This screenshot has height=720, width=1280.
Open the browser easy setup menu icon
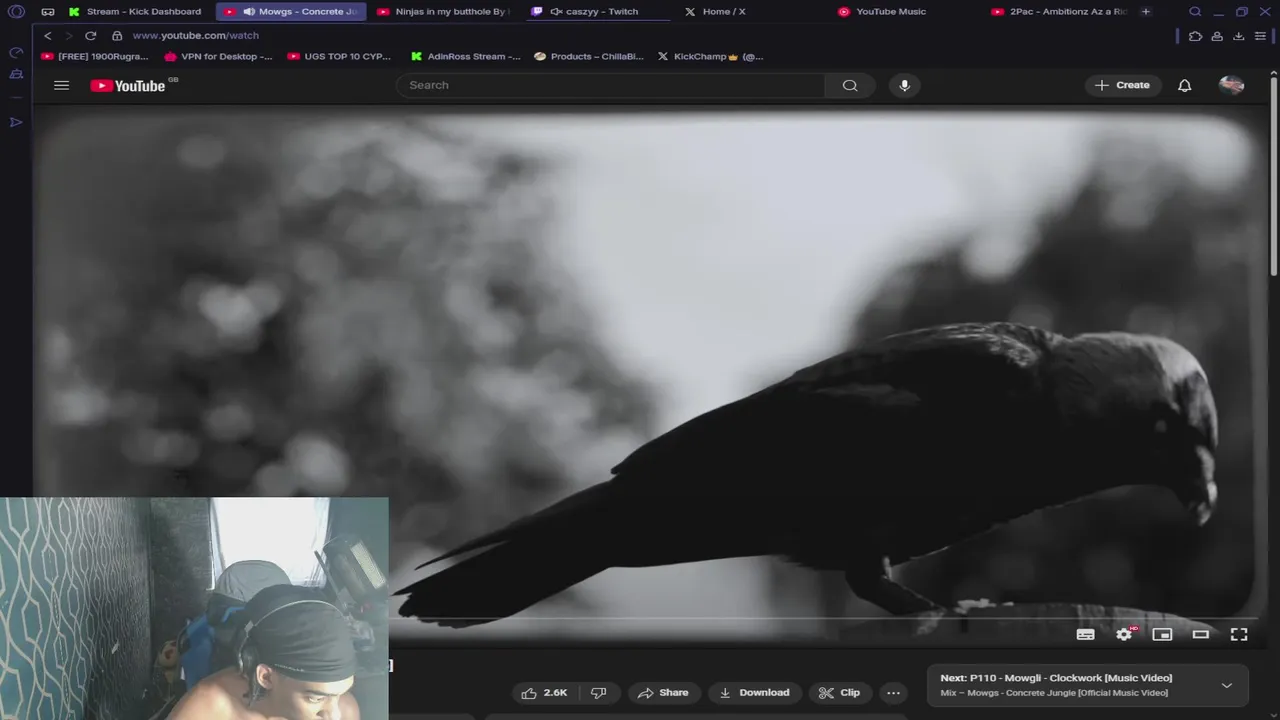1260,36
